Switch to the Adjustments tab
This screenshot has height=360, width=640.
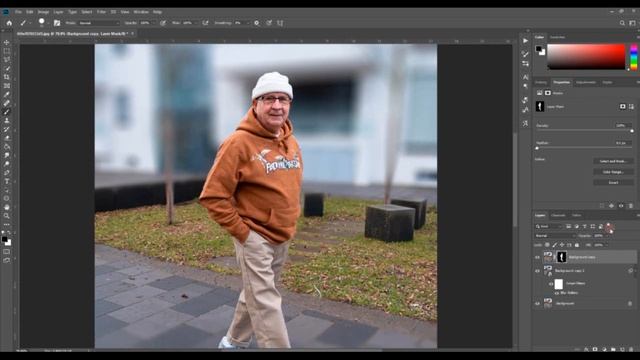click(586, 82)
